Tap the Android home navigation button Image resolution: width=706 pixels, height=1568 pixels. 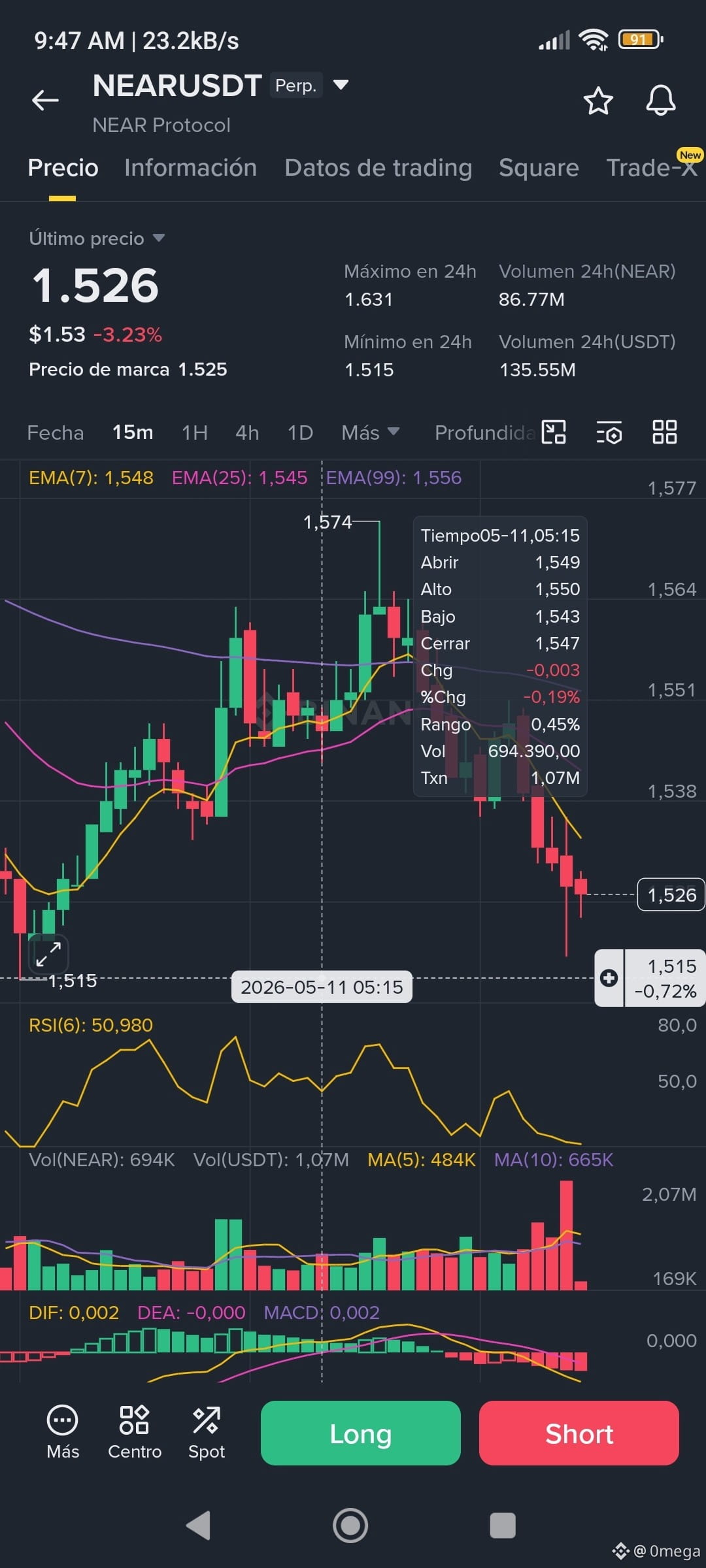tap(350, 1526)
